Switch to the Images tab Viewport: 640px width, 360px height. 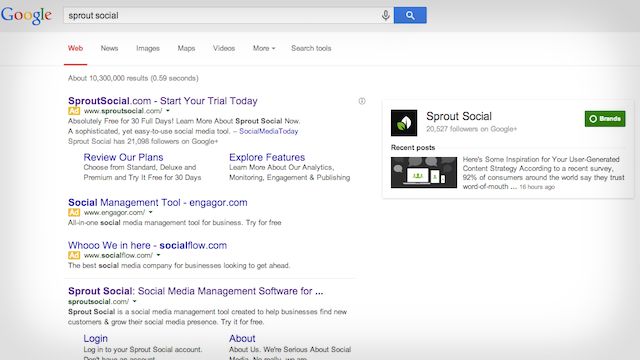(148, 48)
